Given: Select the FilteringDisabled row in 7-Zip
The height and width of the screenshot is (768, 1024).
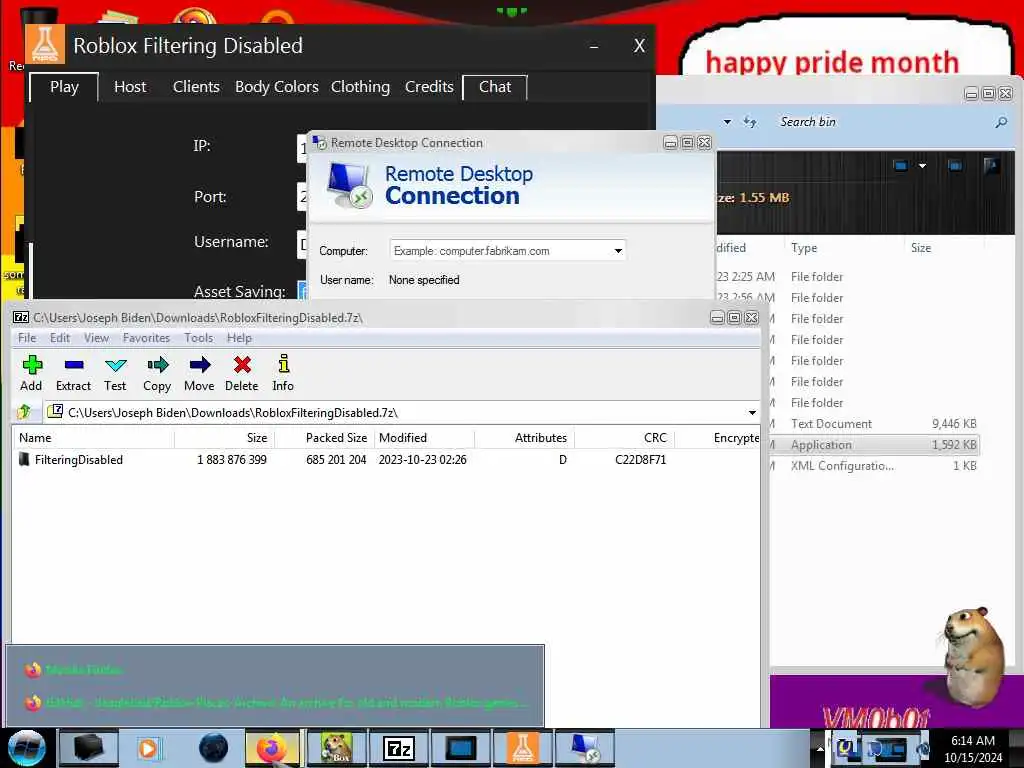Looking at the screenshot, I should tap(385, 460).
